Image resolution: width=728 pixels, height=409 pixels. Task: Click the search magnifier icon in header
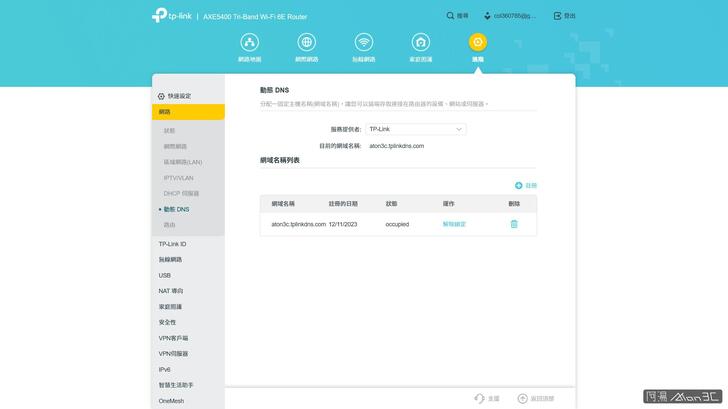pyautogui.click(x=450, y=16)
